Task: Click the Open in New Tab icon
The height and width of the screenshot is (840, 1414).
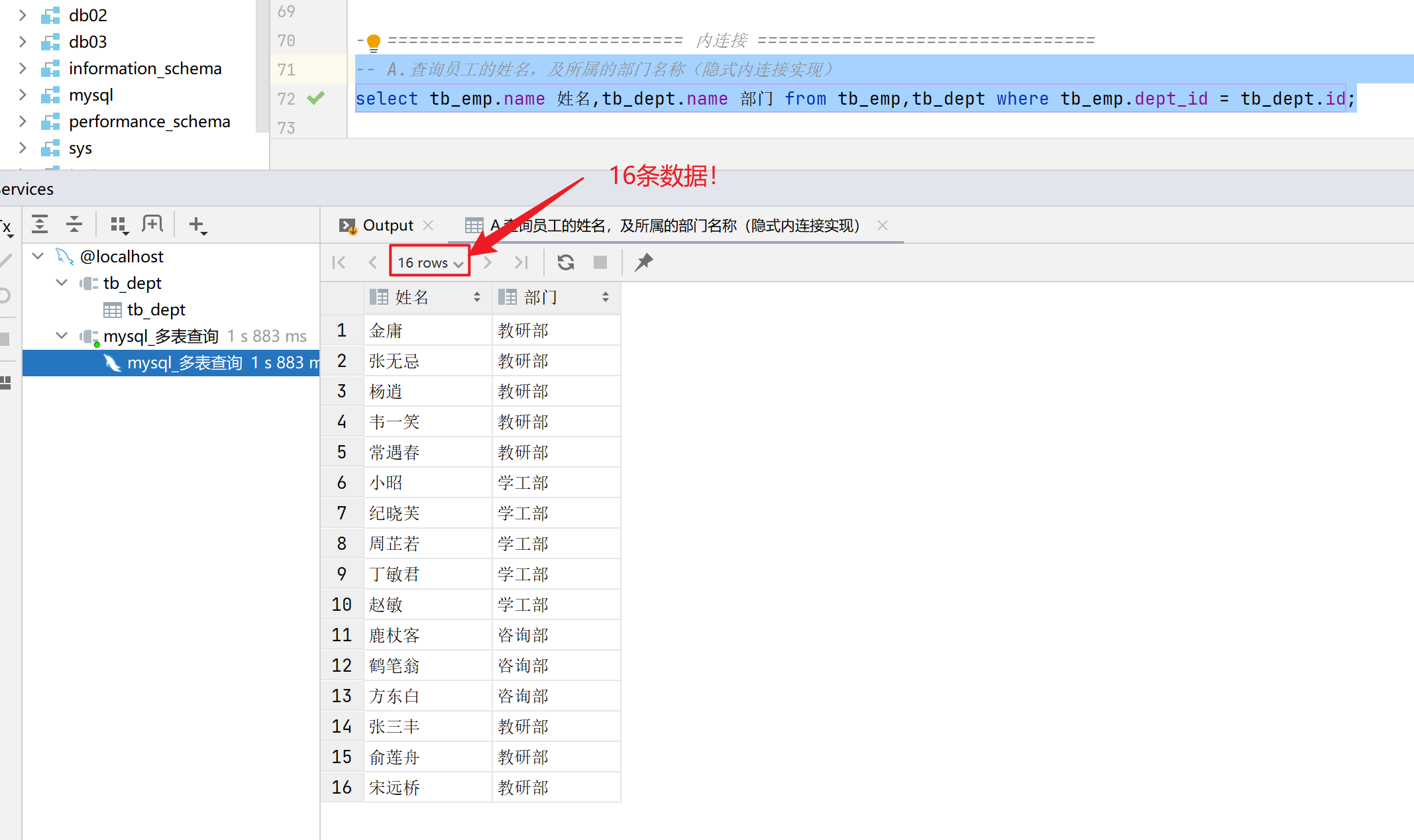Action: [152, 225]
